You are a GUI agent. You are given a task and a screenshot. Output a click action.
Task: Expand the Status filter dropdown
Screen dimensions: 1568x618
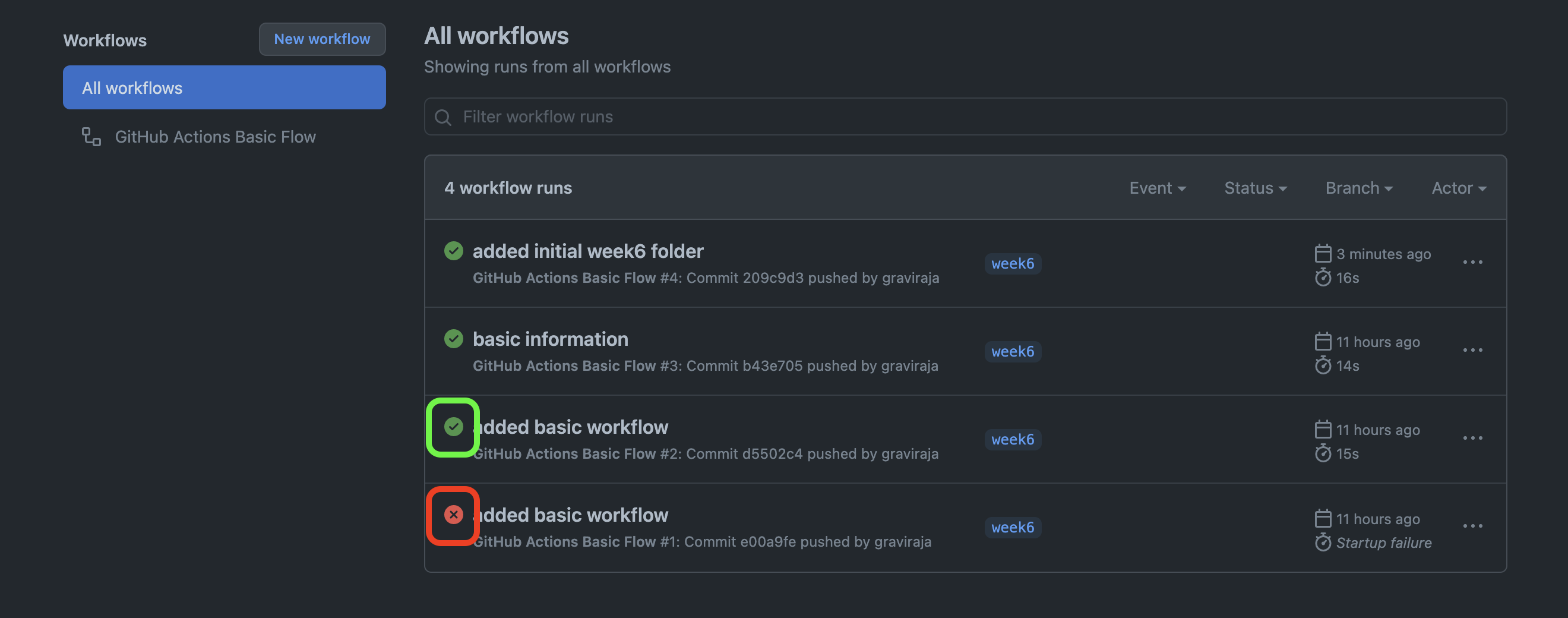(x=1255, y=188)
